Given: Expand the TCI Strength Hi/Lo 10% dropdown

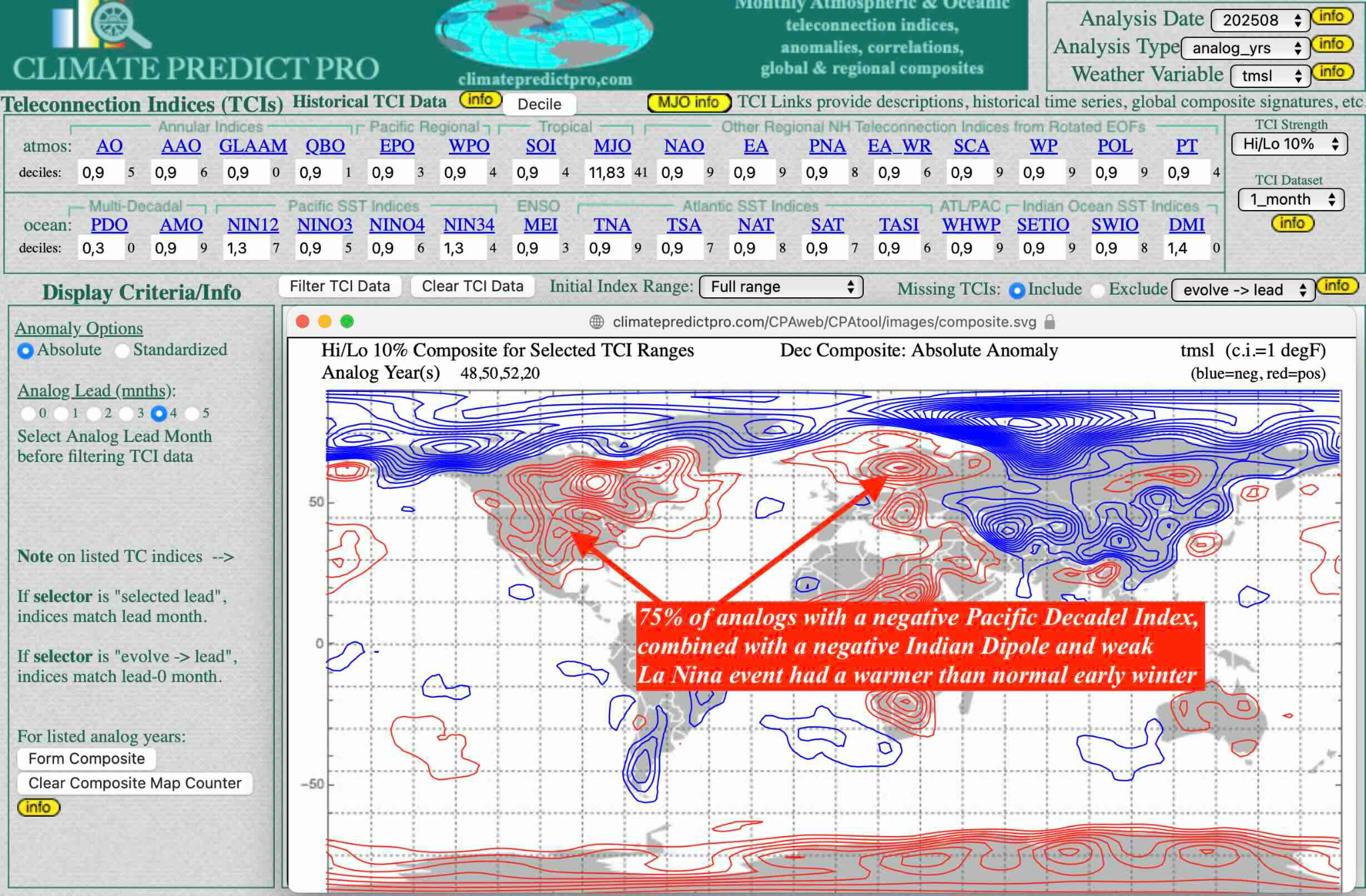Looking at the screenshot, I should click(x=1289, y=145).
